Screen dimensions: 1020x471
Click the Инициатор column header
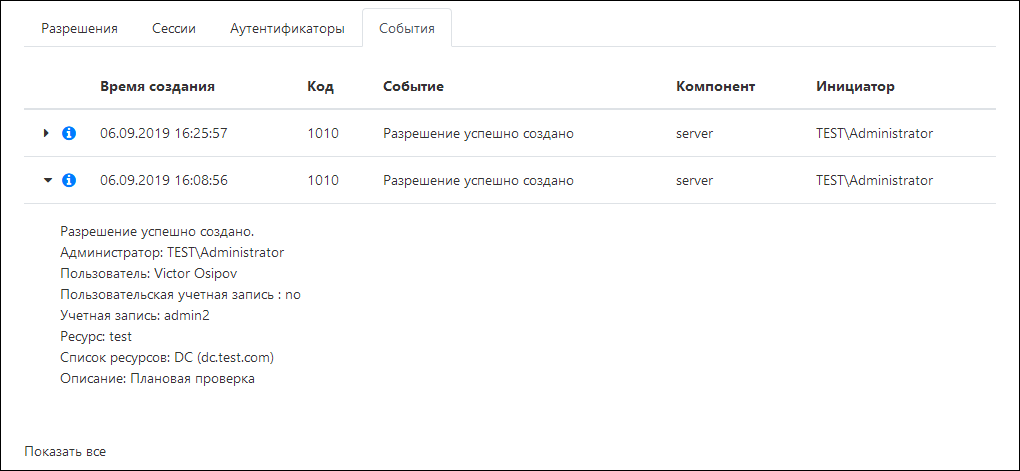click(x=855, y=86)
